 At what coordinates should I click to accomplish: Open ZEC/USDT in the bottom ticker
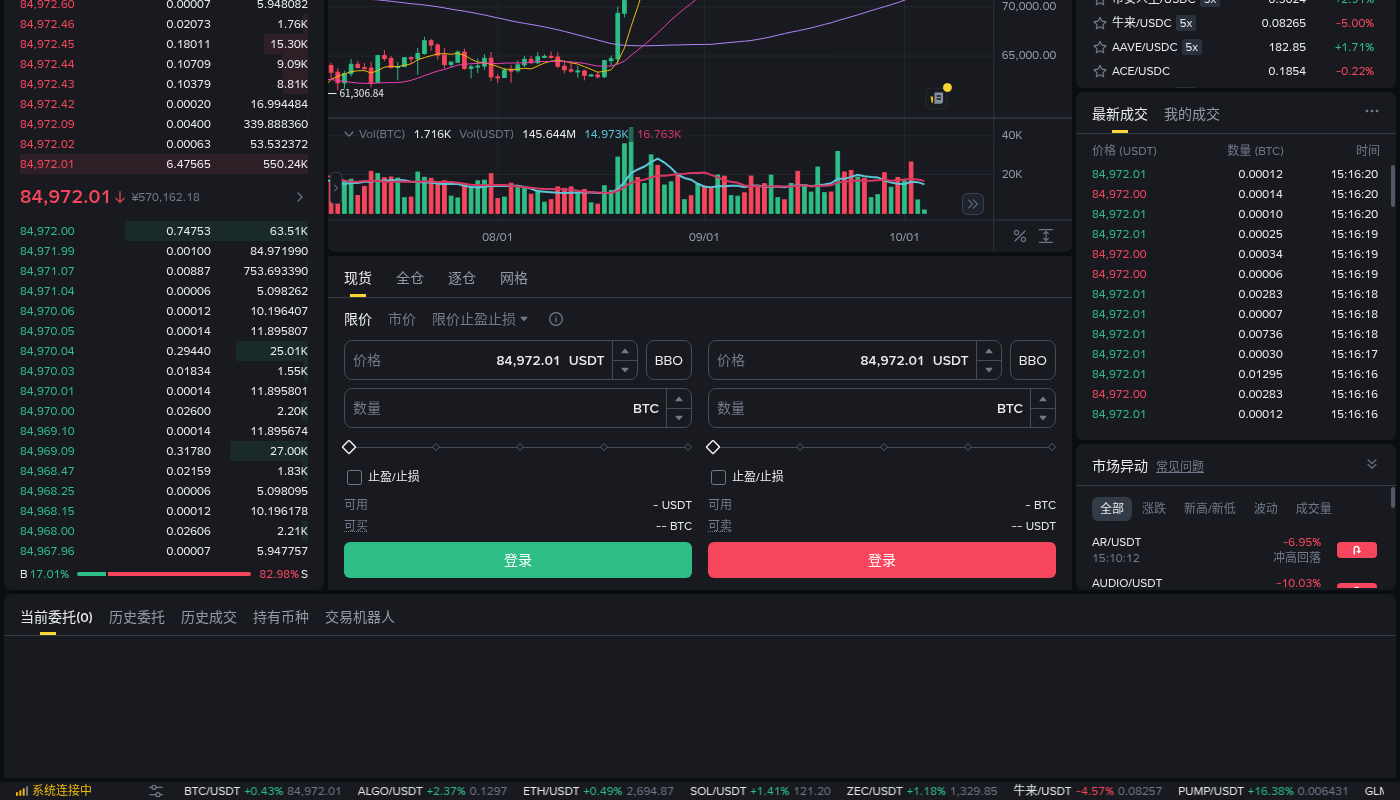coord(921,791)
